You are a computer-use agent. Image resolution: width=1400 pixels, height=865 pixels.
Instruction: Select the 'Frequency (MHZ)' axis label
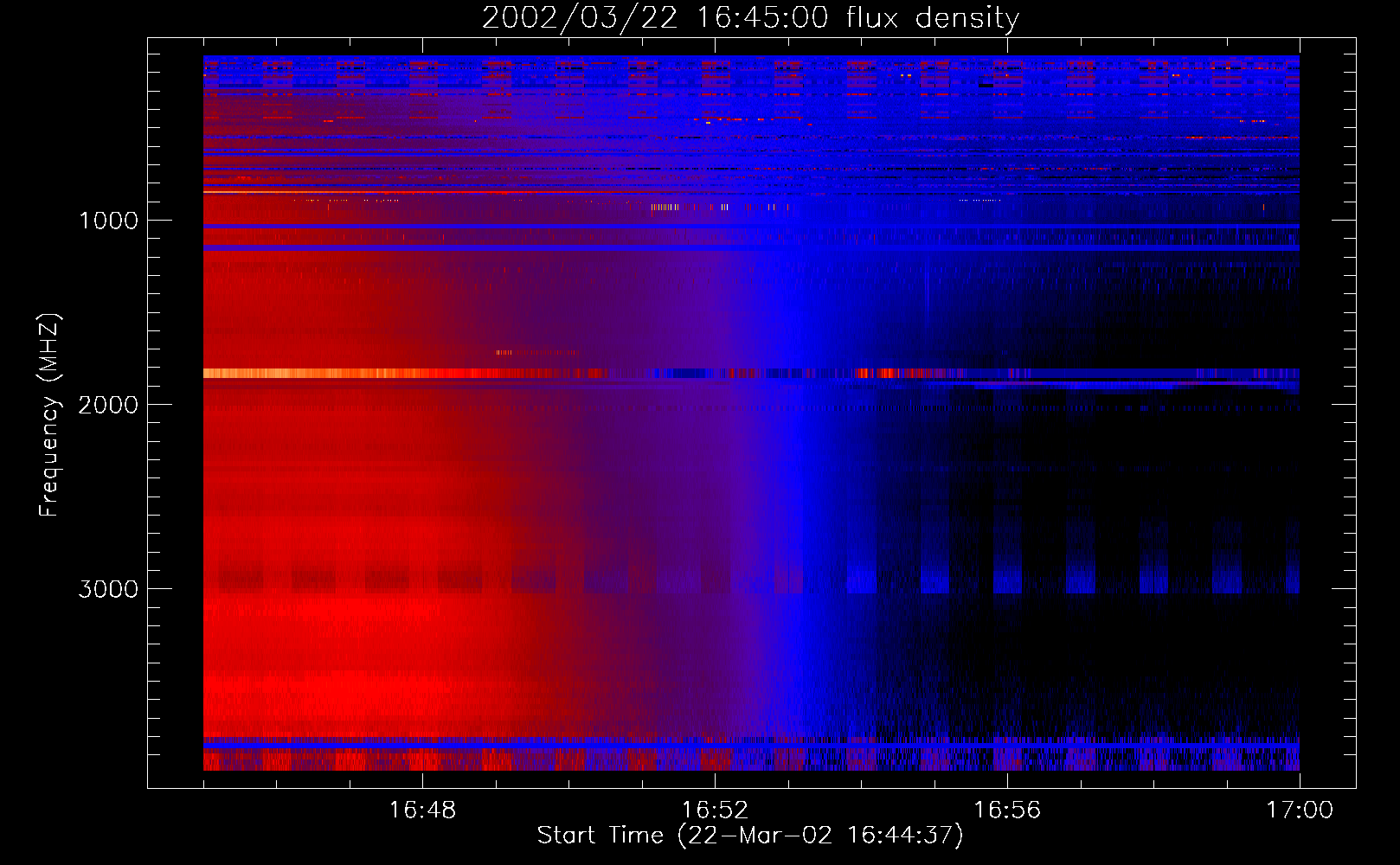click(50, 415)
